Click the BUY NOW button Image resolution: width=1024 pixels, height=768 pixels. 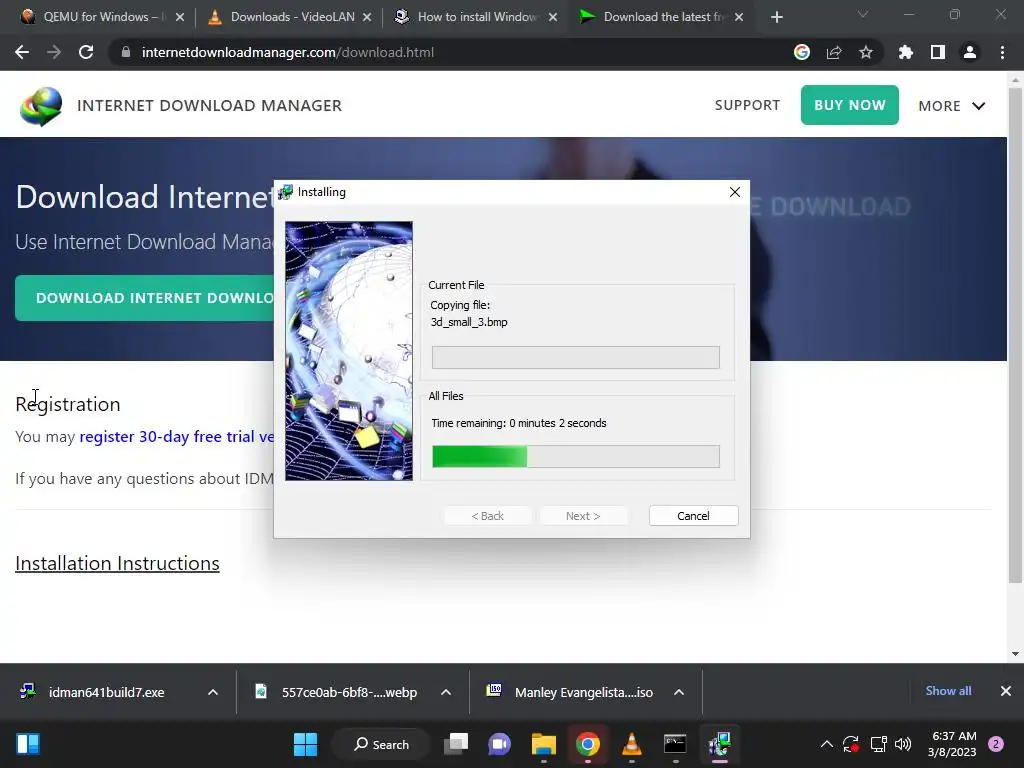pyautogui.click(x=850, y=105)
